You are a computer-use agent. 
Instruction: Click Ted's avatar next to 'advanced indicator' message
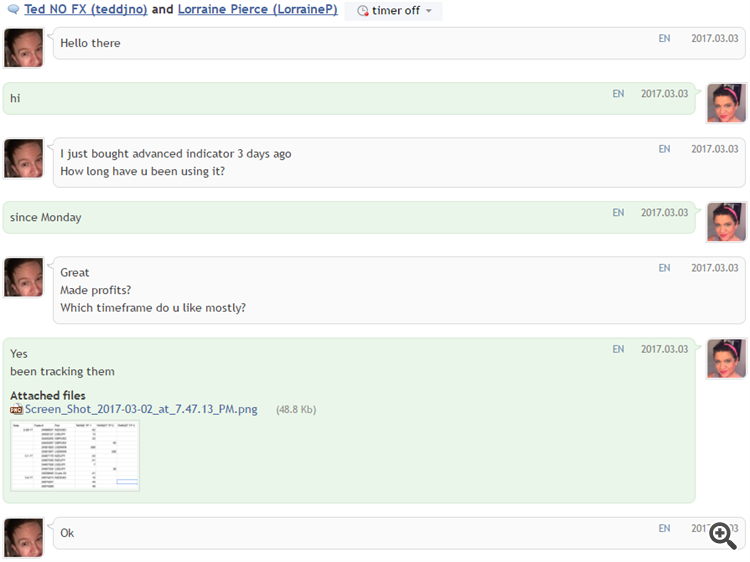click(24, 158)
